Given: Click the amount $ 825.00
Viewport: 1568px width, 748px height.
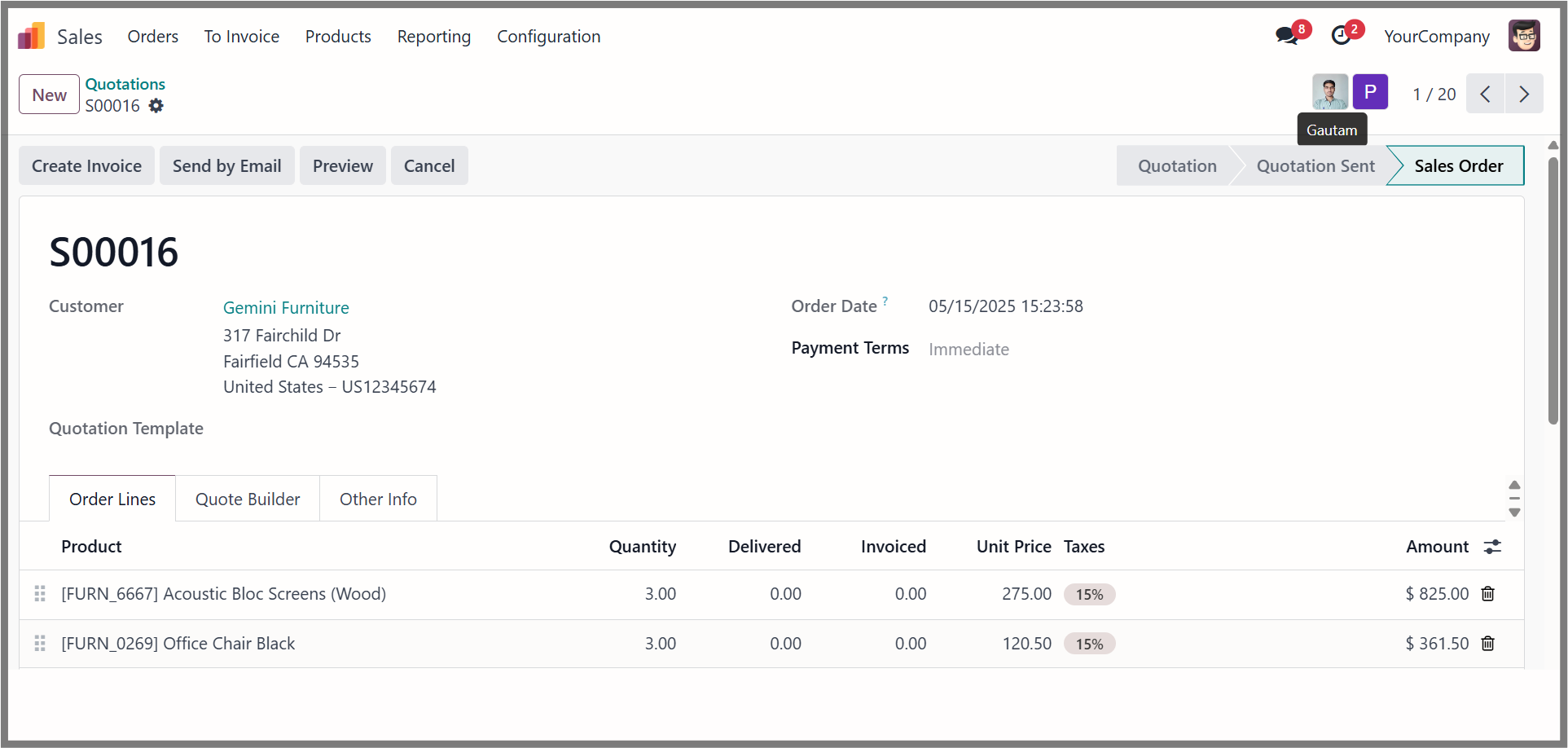Looking at the screenshot, I should [x=1437, y=594].
